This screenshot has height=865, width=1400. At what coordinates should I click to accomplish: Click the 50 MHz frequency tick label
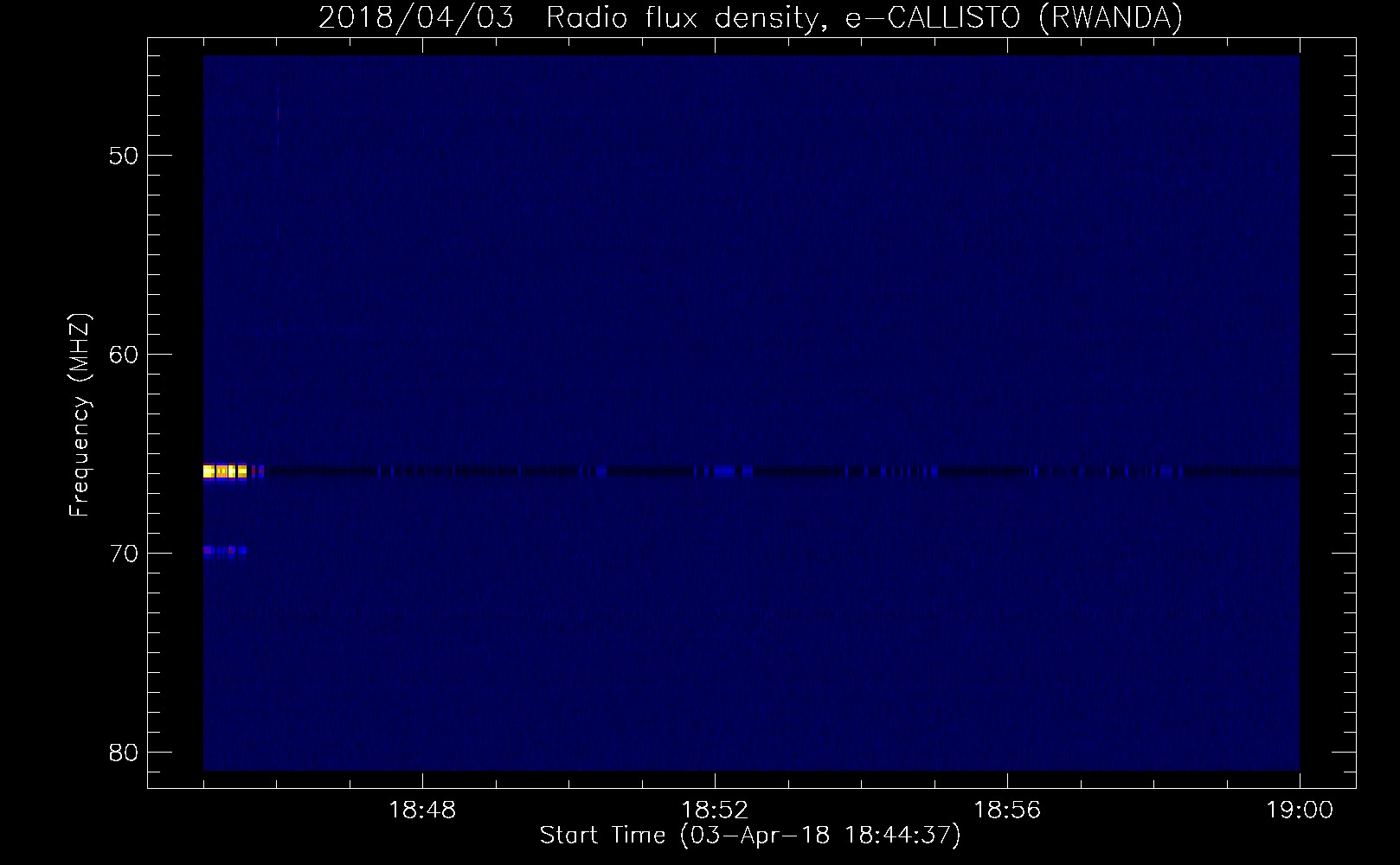pyautogui.click(x=124, y=156)
